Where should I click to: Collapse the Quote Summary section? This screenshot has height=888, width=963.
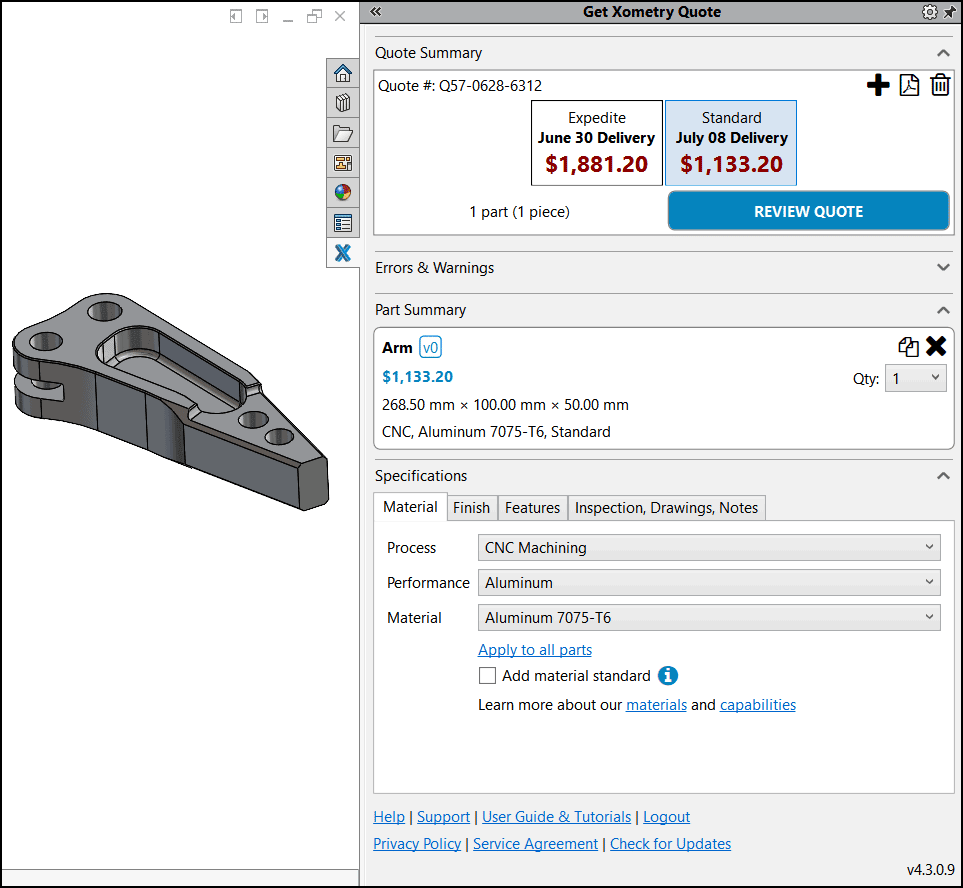coord(943,53)
